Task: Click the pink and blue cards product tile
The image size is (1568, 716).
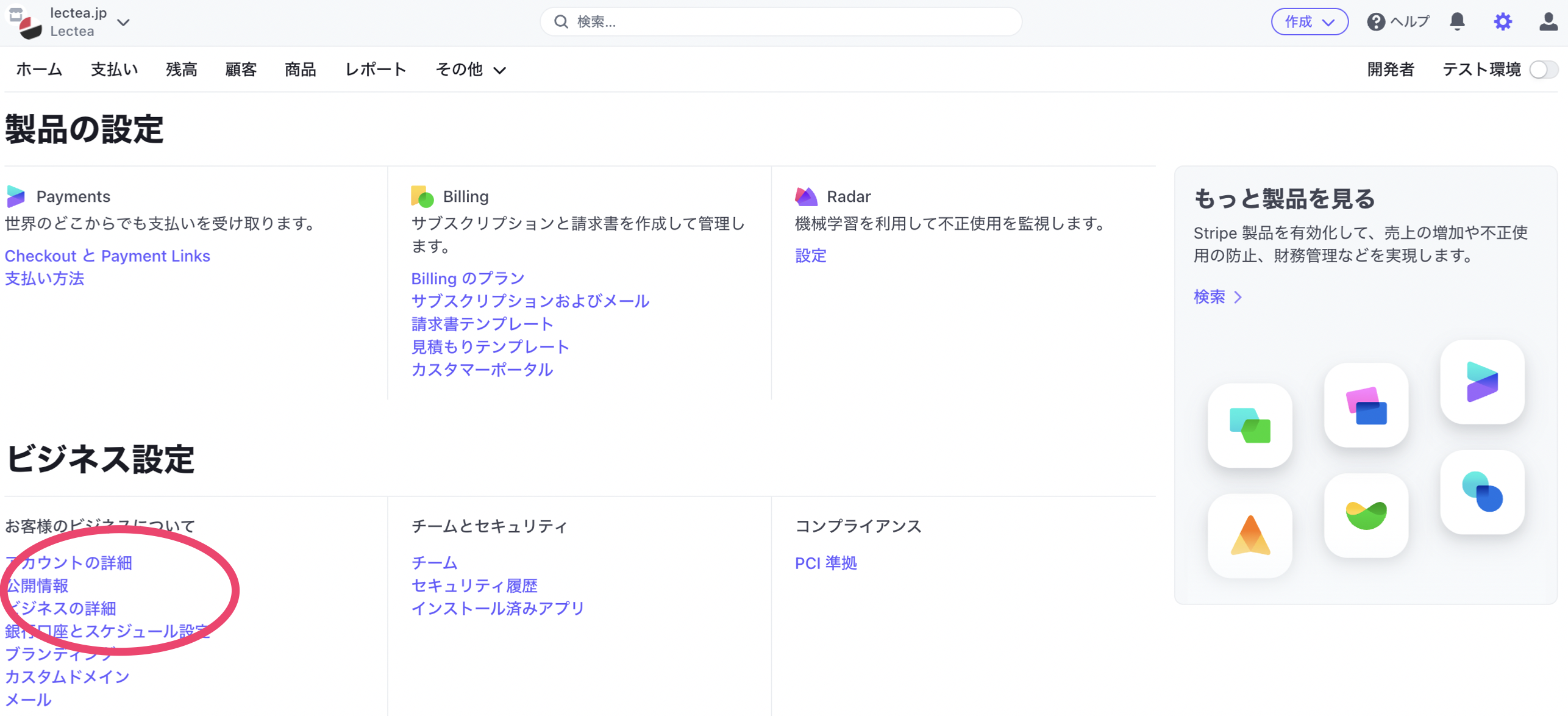Action: tap(1366, 406)
